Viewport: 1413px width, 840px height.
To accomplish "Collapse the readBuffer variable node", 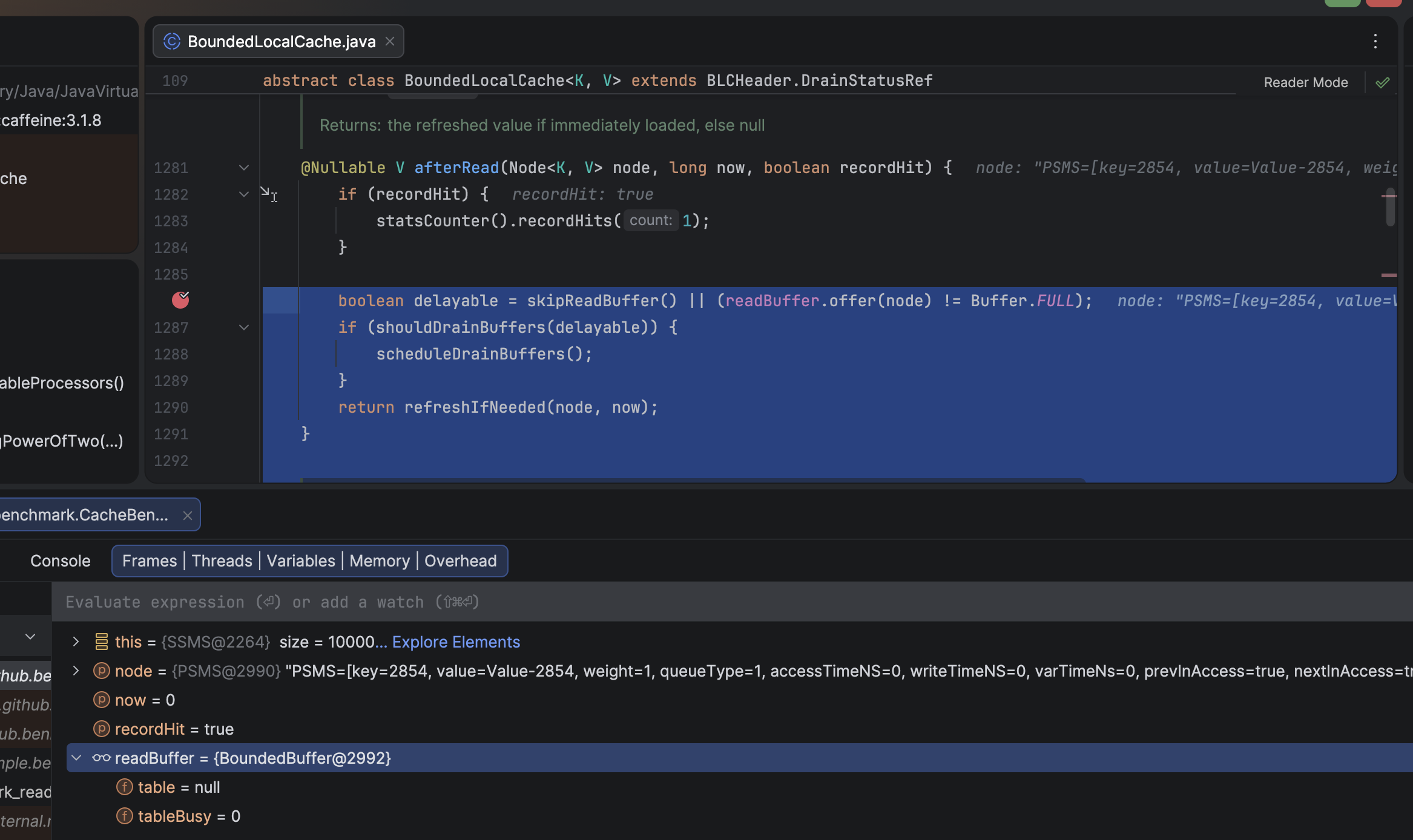I will 76,758.
